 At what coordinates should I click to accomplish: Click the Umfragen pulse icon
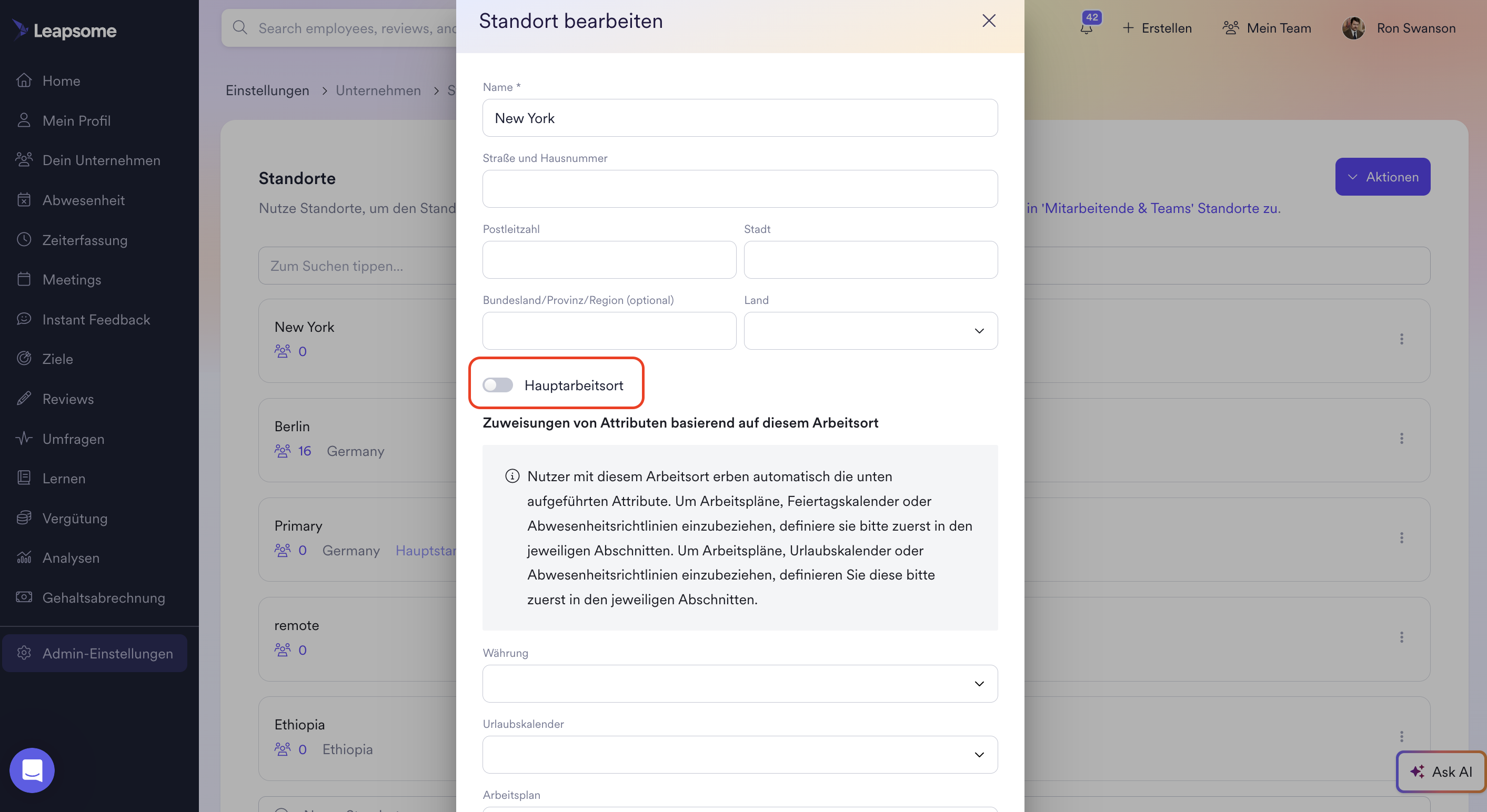[24, 438]
